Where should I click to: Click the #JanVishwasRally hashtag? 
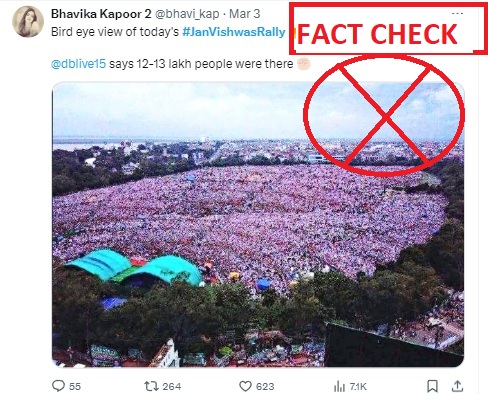click(234, 32)
